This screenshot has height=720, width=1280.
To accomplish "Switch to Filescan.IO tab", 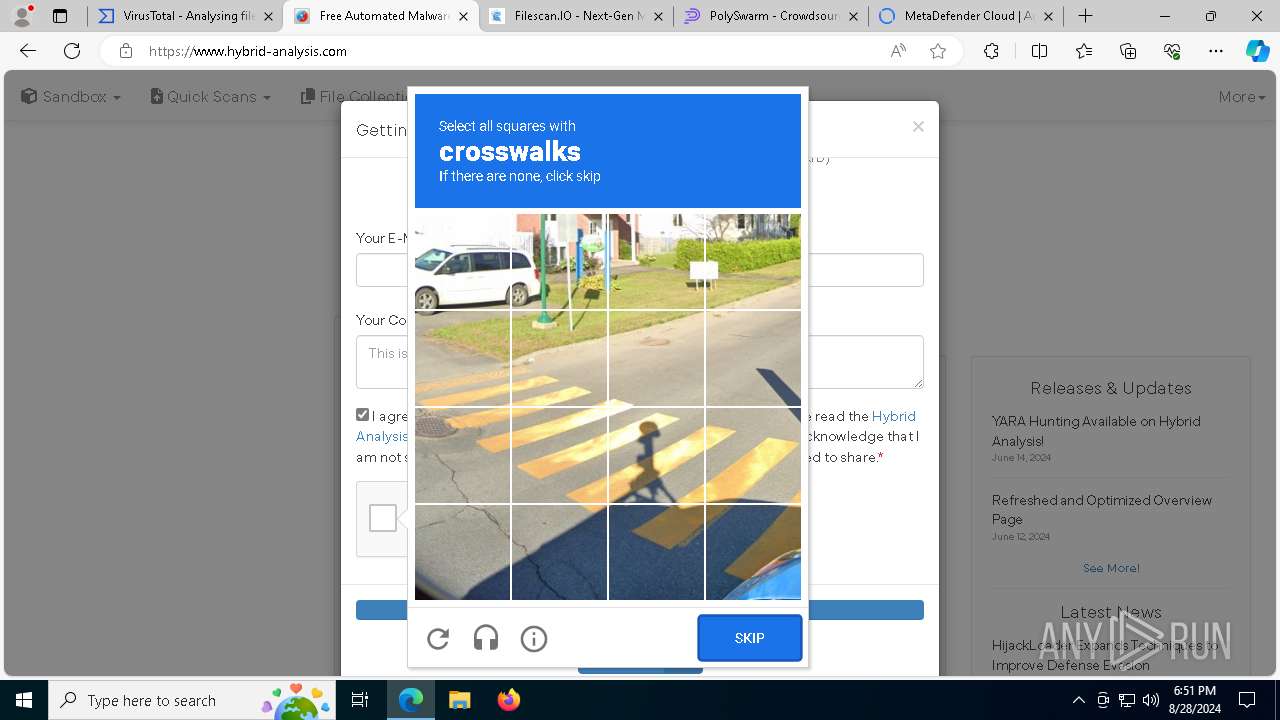I will [577, 16].
